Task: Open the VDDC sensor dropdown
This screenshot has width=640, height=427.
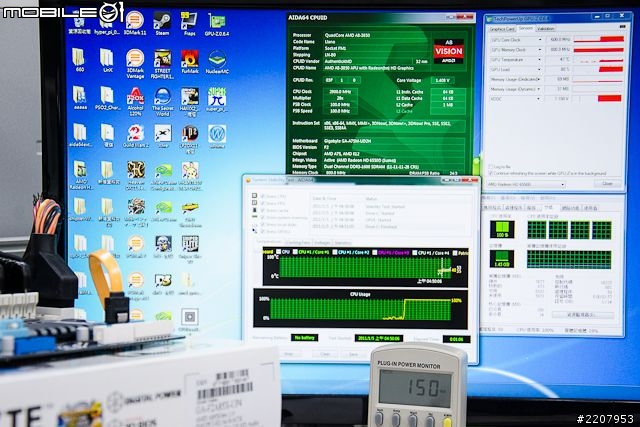Action: point(540,99)
